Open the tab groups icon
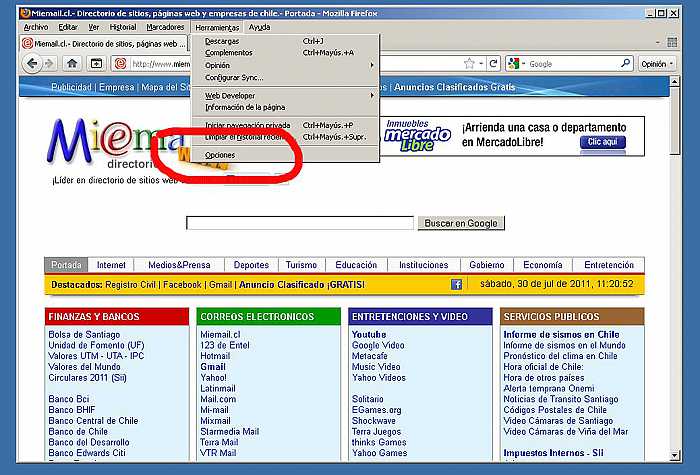The width and height of the screenshot is (700, 475). (672, 42)
